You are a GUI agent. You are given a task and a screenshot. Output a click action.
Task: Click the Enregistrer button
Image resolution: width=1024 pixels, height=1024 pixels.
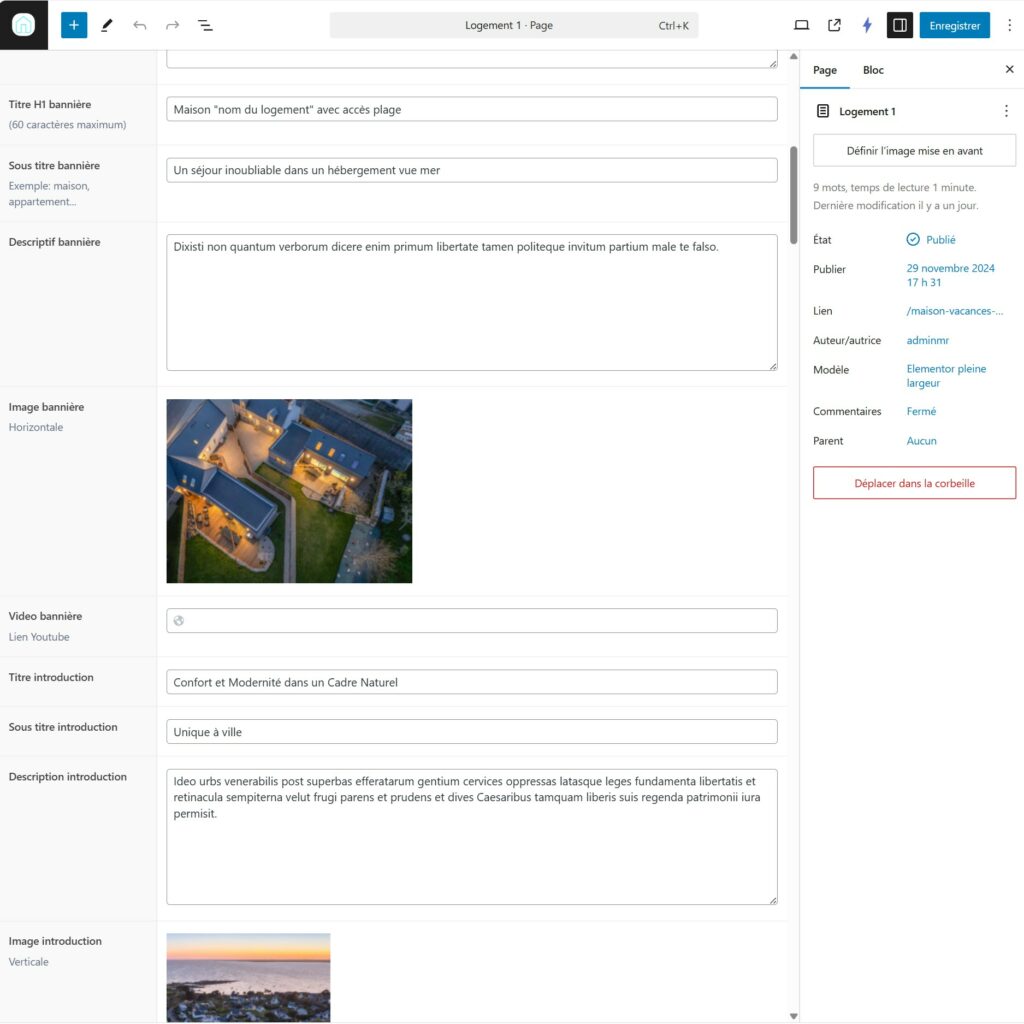(955, 25)
